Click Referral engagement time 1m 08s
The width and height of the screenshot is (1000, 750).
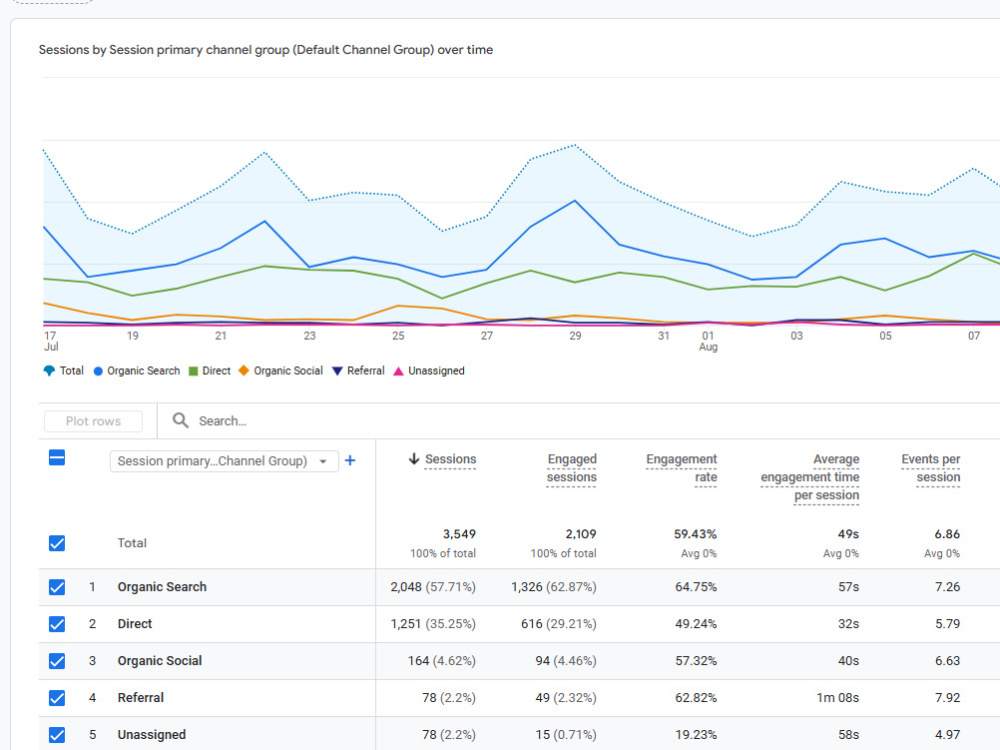coord(837,698)
